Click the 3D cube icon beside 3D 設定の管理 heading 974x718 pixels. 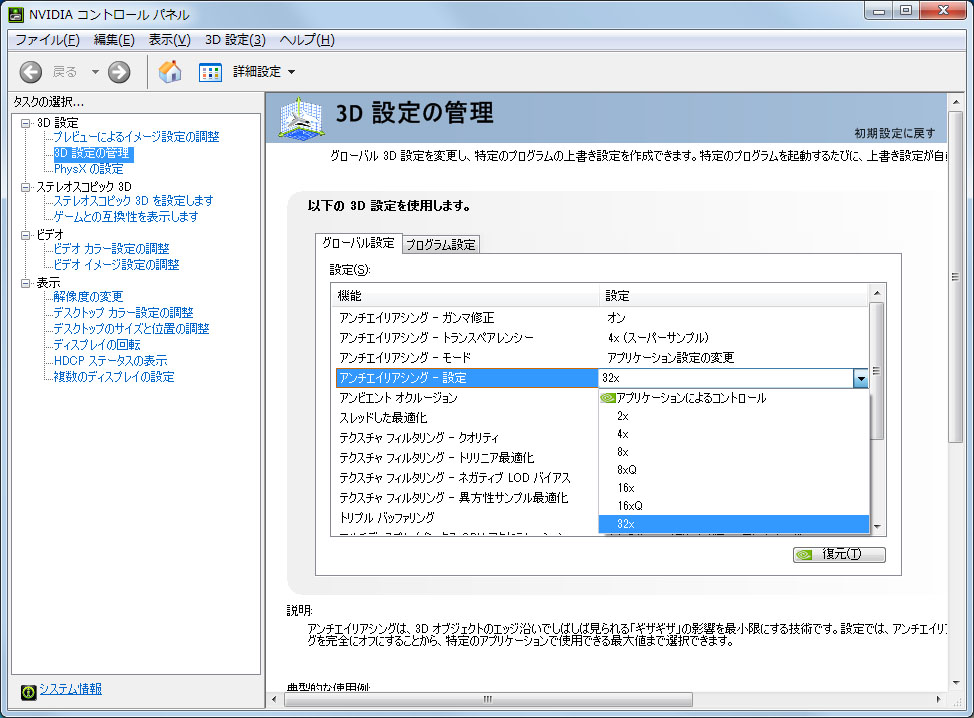click(301, 117)
